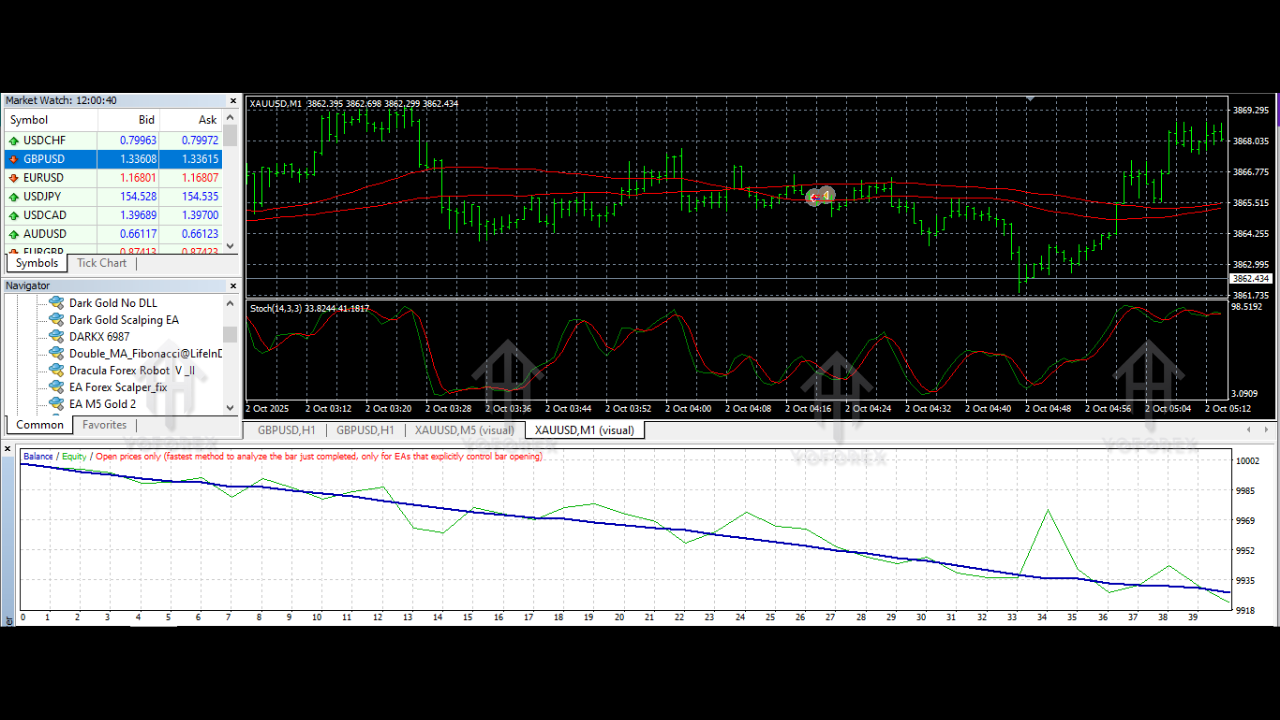Click the up arrow icon beside USDJPY

pos(13,197)
